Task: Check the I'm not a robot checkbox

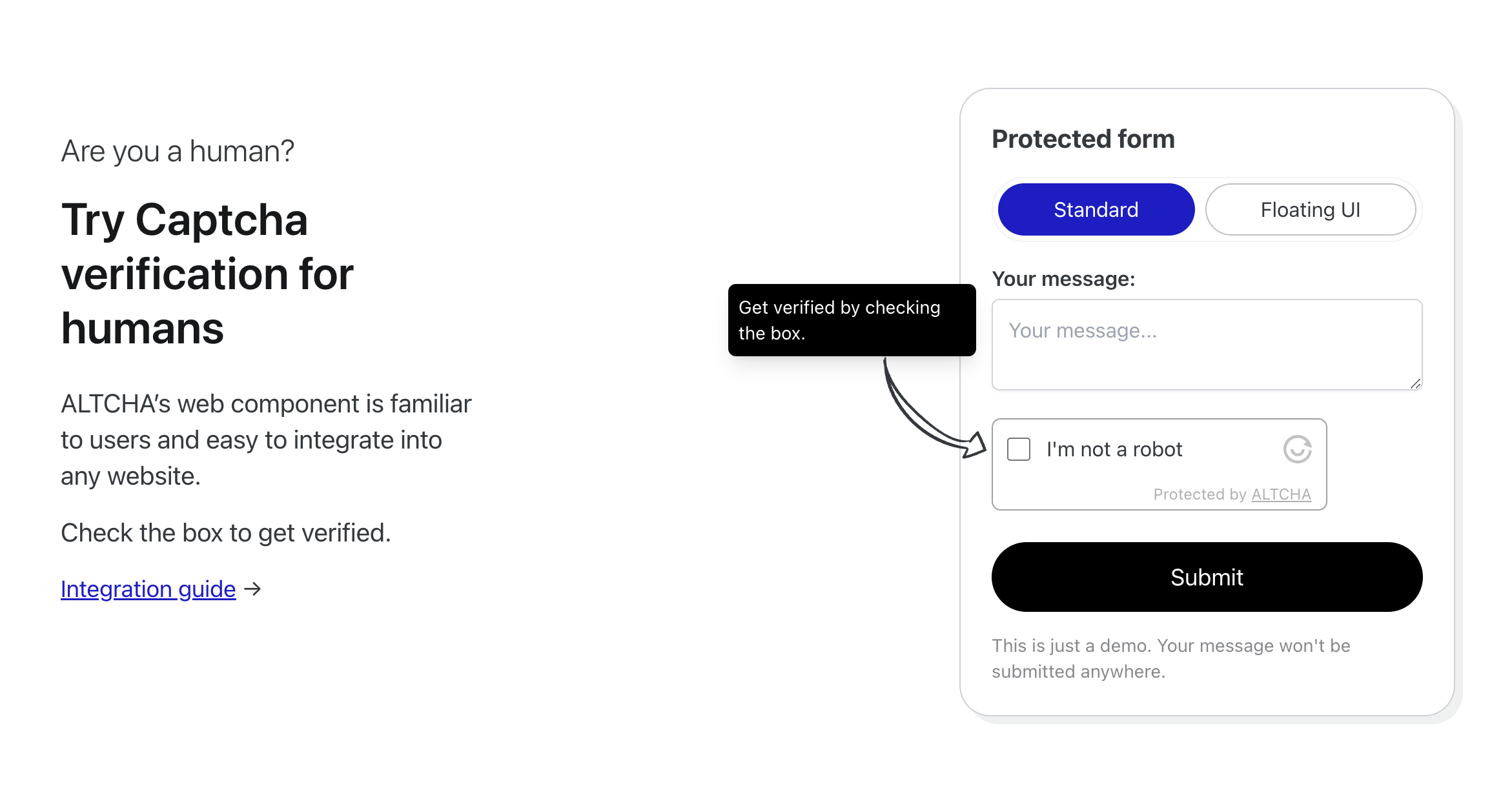Action: click(x=1019, y=449)
